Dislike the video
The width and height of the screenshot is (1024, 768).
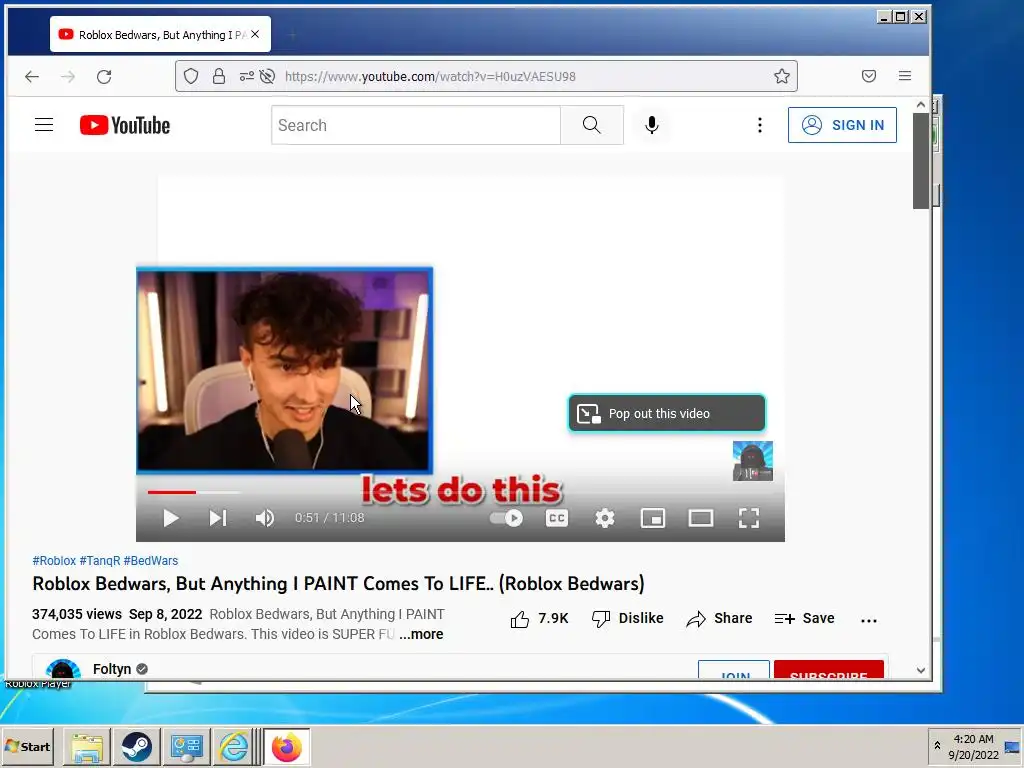(628, 618)
